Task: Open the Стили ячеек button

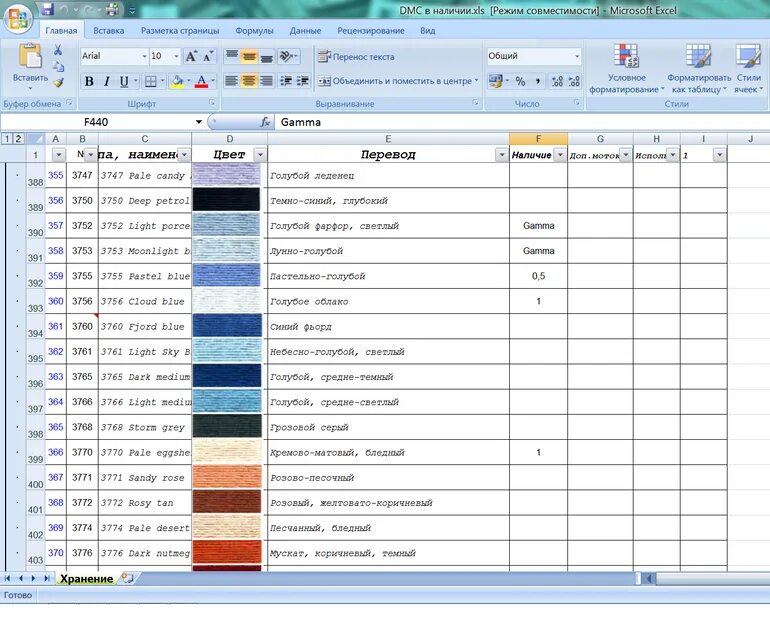Action: tap(748, 68)
